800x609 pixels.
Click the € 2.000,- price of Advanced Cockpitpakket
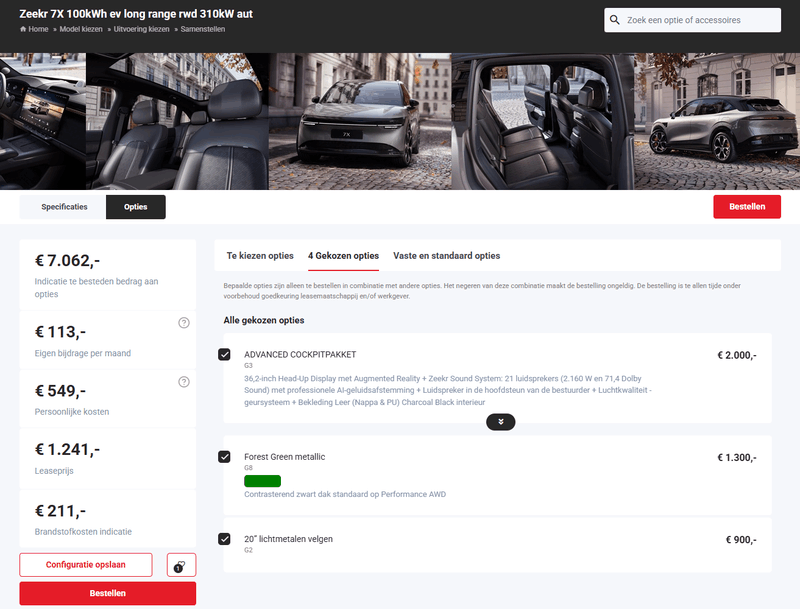[737, 355]
